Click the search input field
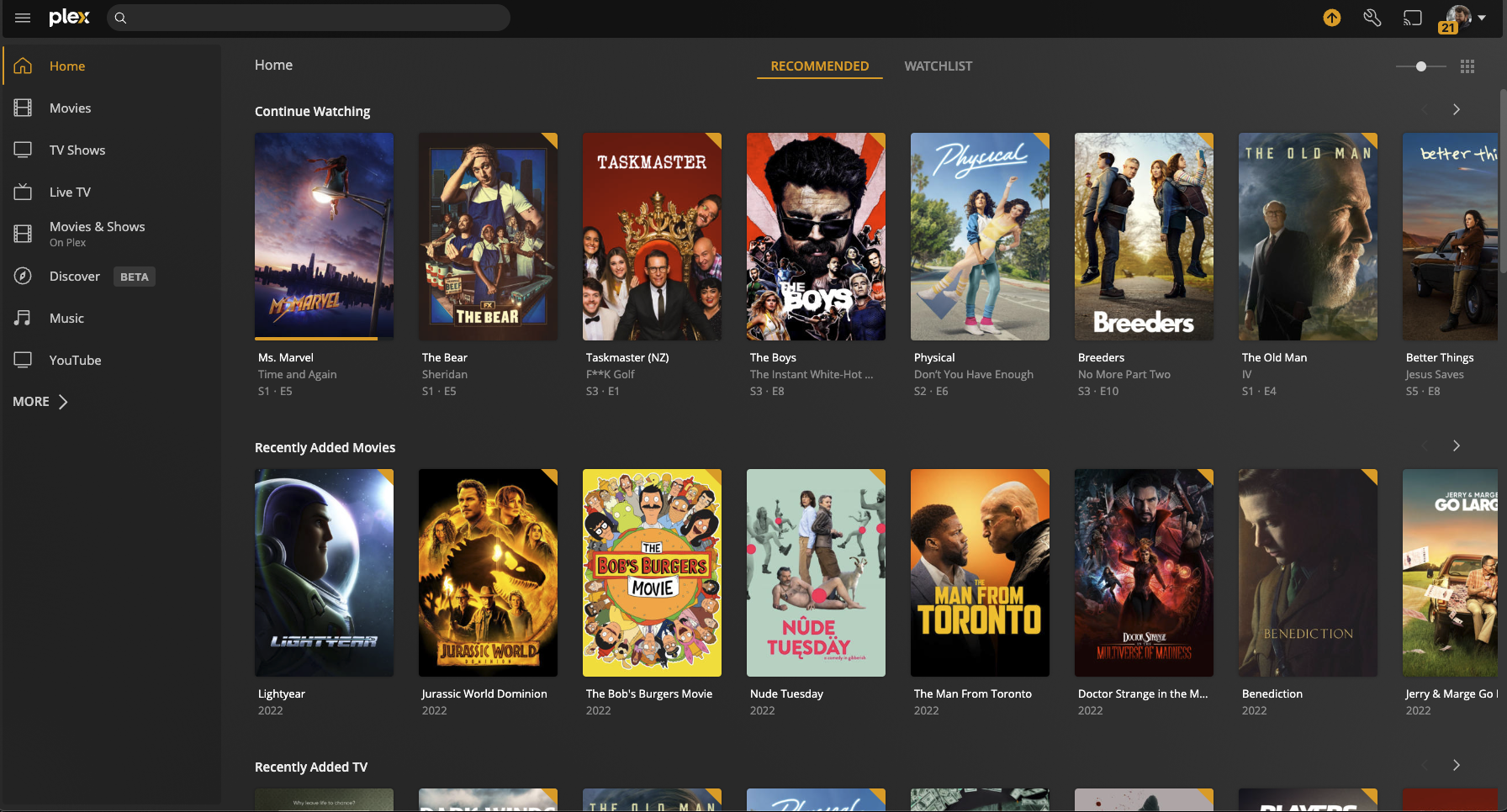 pos(309,18)
